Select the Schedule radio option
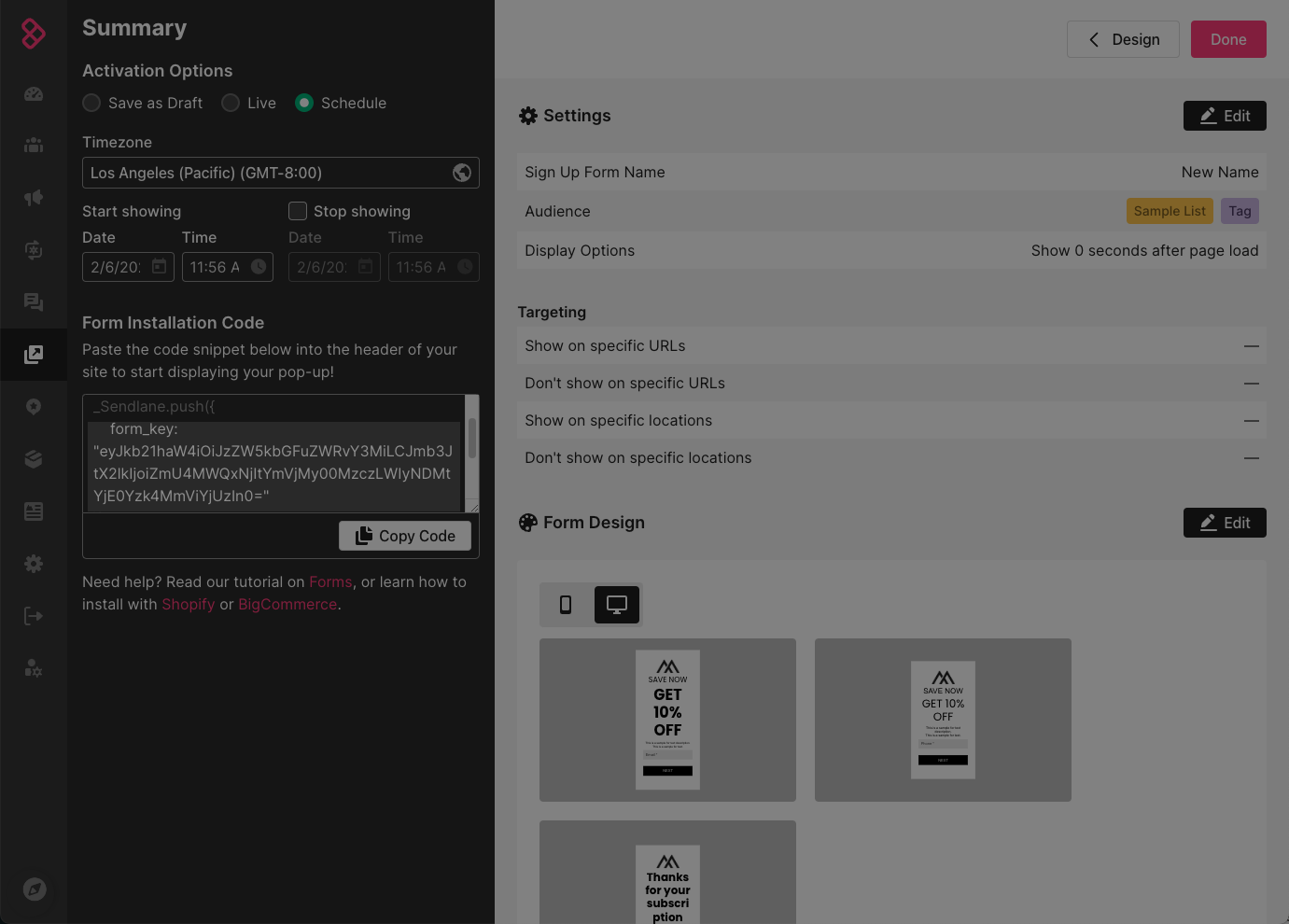This screenshot has width=1289, height=924. [304, 103]
